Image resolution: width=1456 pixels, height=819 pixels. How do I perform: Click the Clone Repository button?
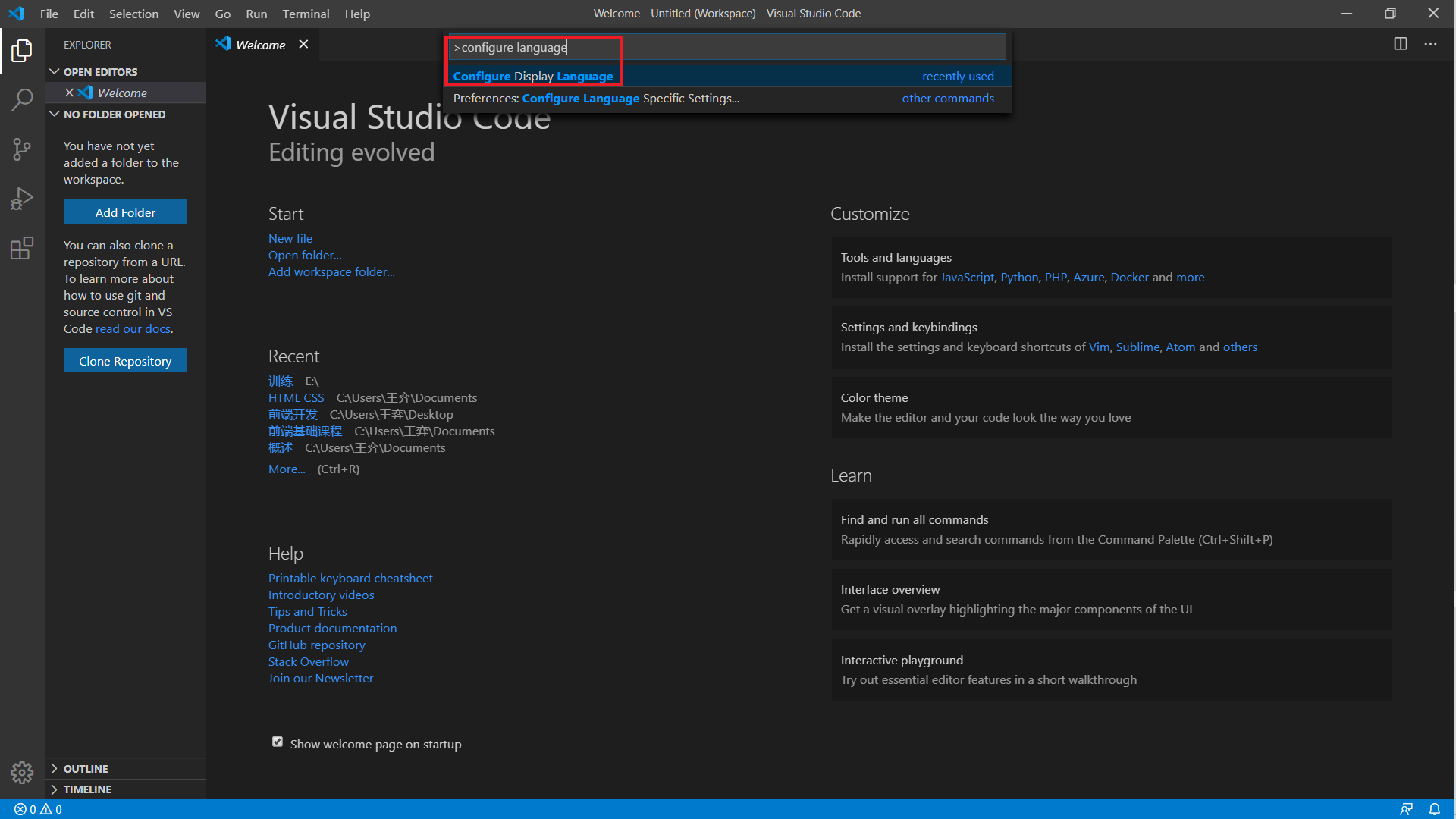click(125, 361)
